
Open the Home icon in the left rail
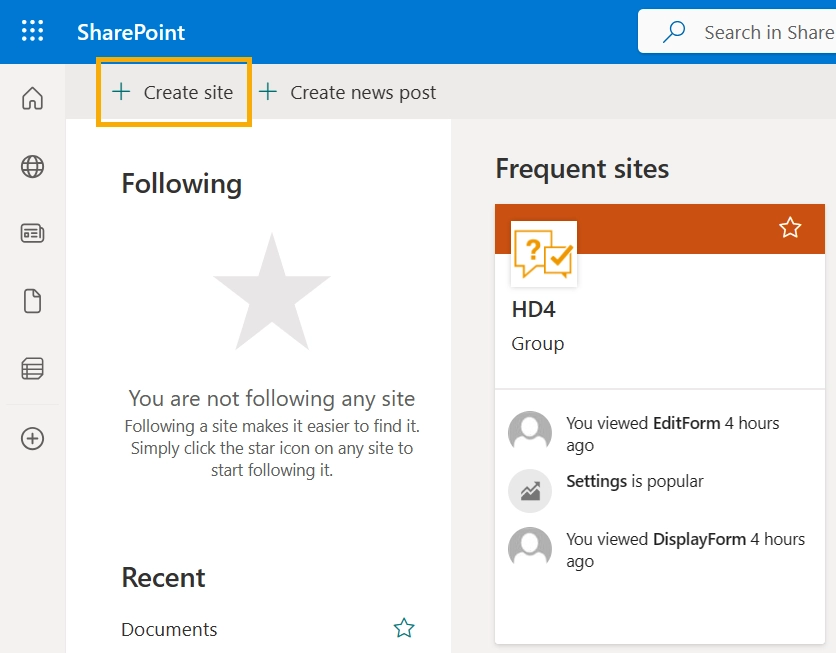pos(33,98)
